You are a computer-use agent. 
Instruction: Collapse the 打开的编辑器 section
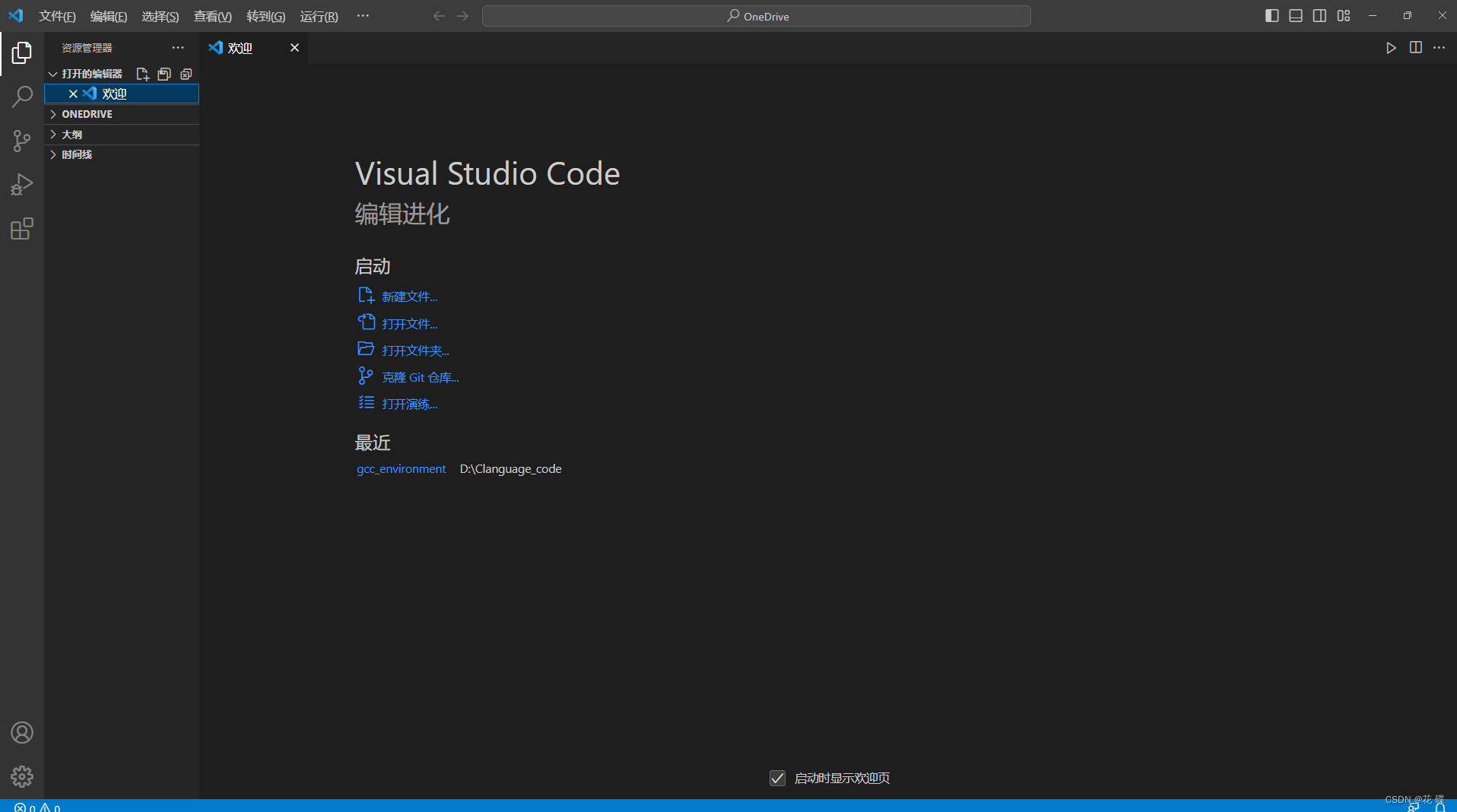(x=92, y=74)
